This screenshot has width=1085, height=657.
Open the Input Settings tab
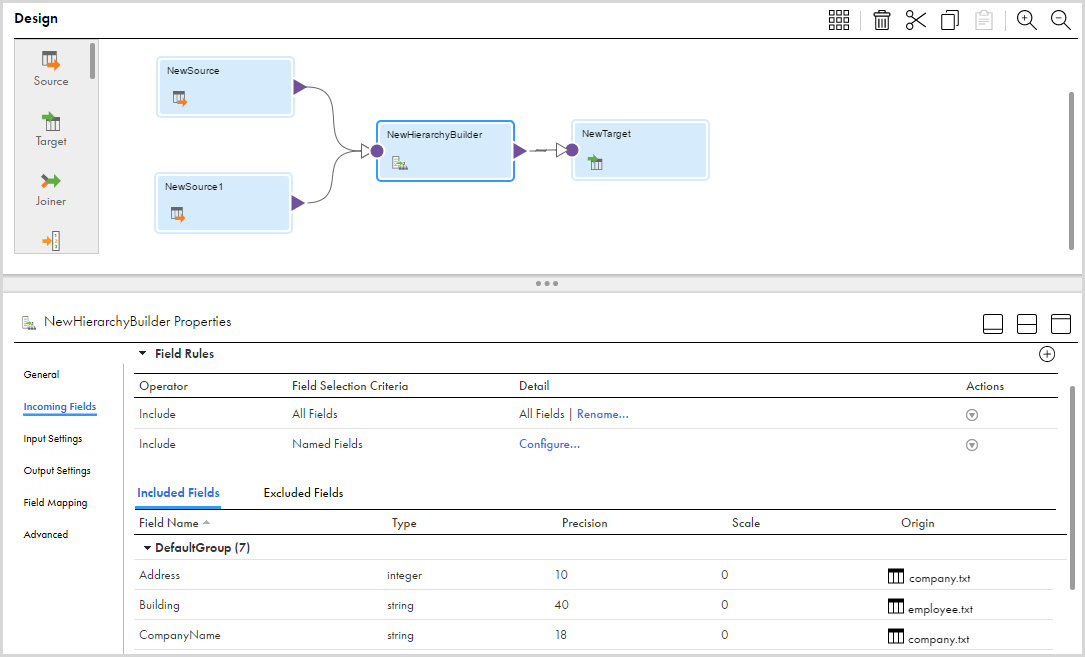coord(53,439)
